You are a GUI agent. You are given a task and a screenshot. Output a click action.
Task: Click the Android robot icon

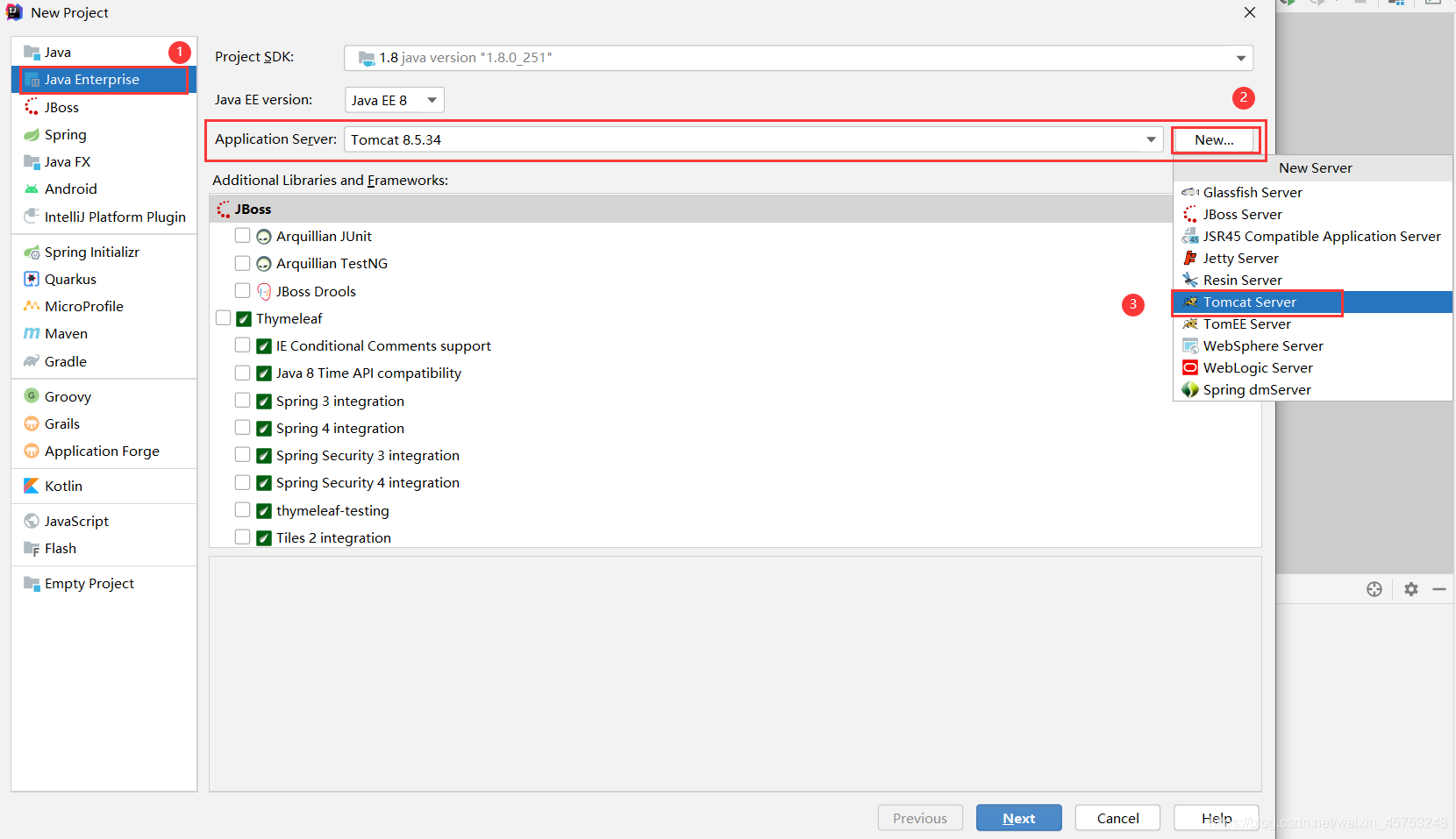pyautogui.click(x=32, y=188)
